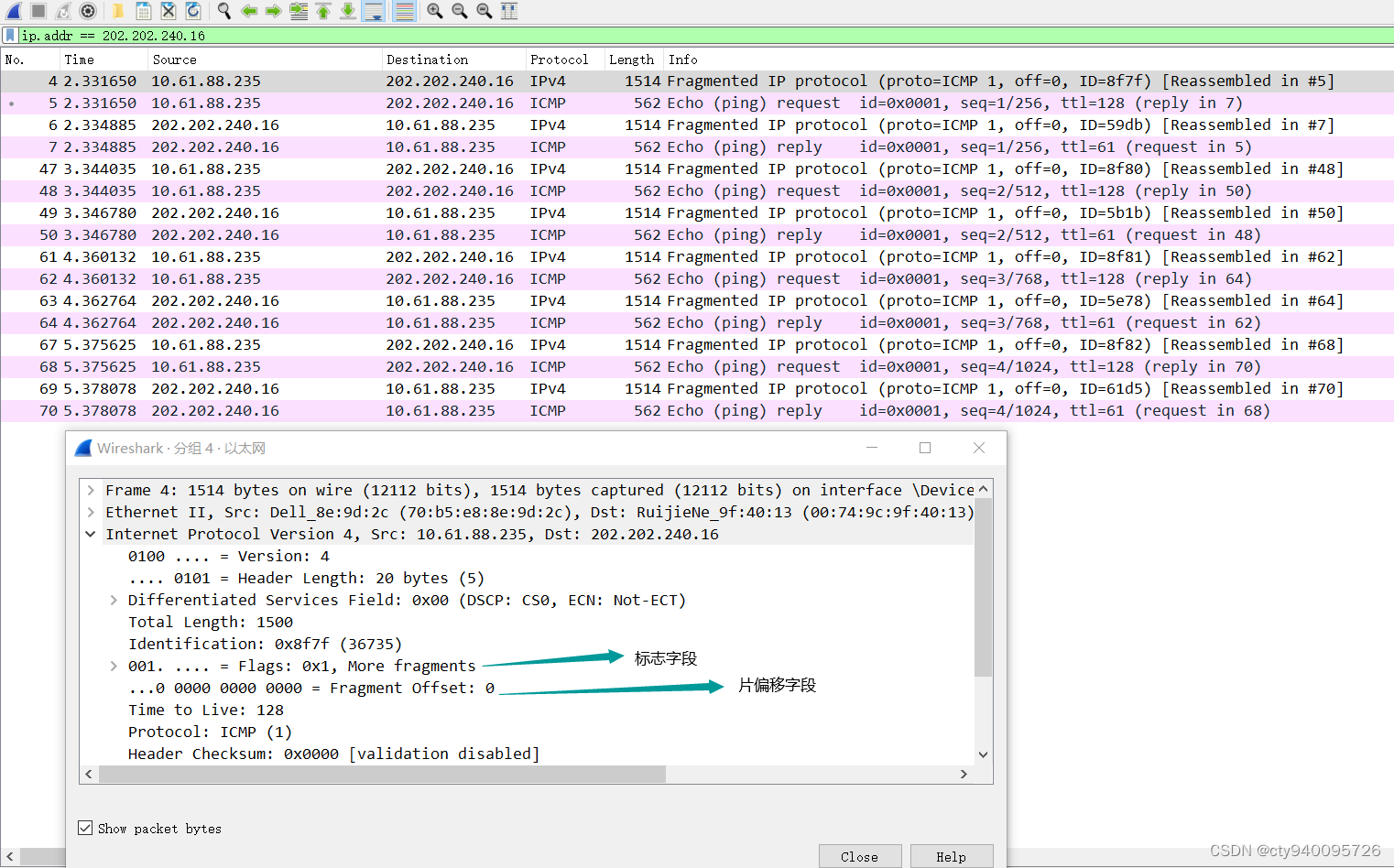Image resolution: width=1394 pixels, height=868 pixels.
Task: Toggle auto scroll during live capture
Action: point(374,11)
